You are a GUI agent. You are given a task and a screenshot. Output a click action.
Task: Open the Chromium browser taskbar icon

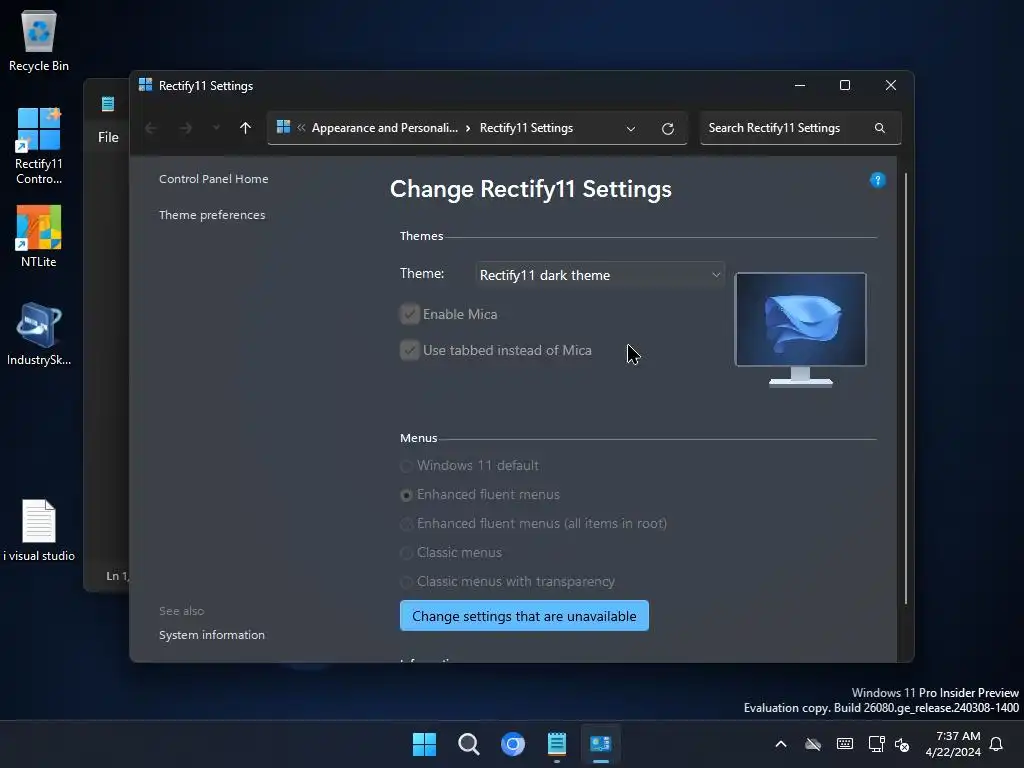pos(513,744)
